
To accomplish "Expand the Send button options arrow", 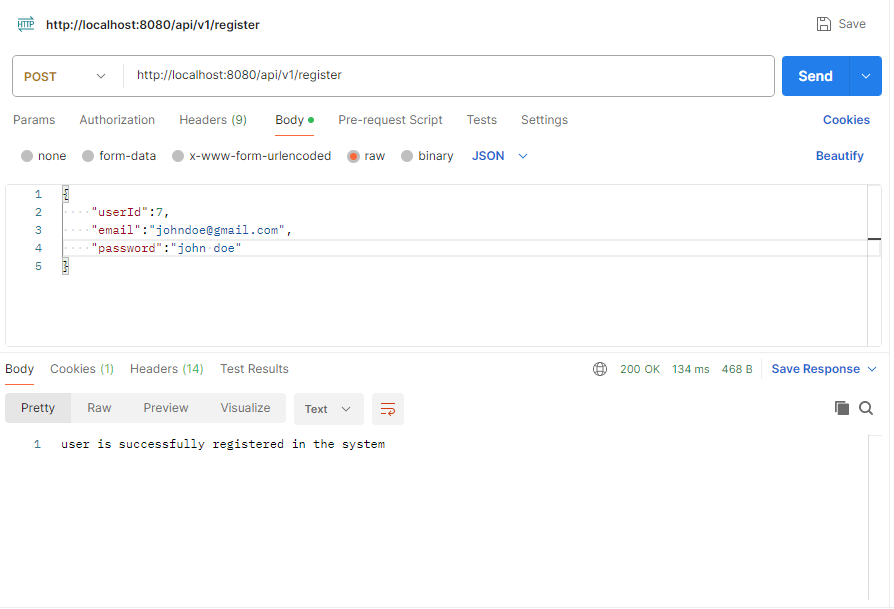I will [x=866, y=76].
